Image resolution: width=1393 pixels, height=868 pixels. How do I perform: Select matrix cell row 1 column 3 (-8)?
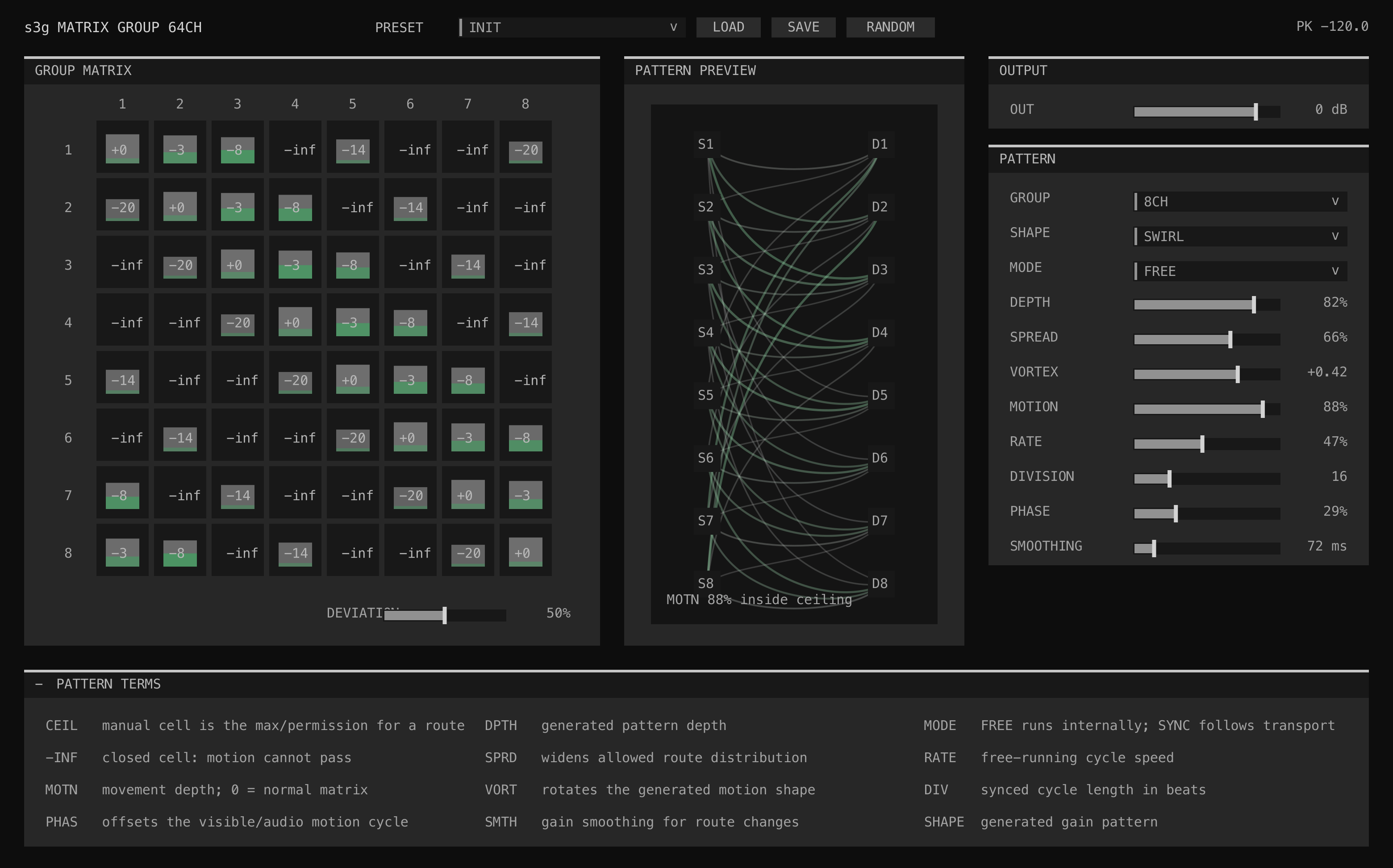(x=238, y=147)
